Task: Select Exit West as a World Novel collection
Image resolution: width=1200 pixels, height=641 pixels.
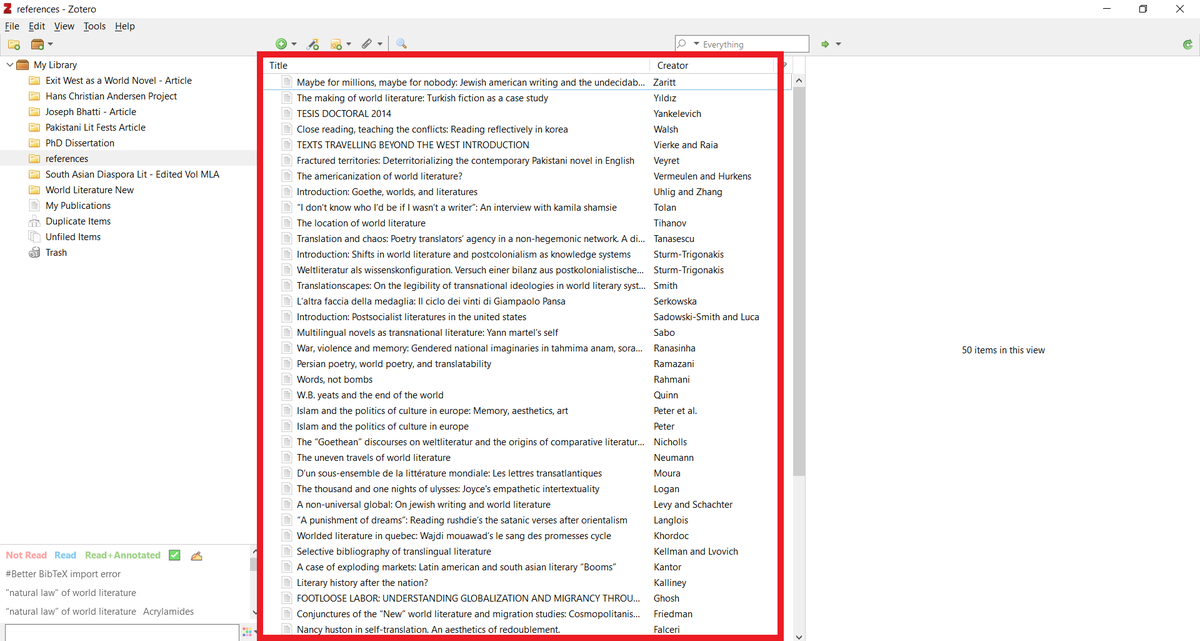Action: pos(118,81)
